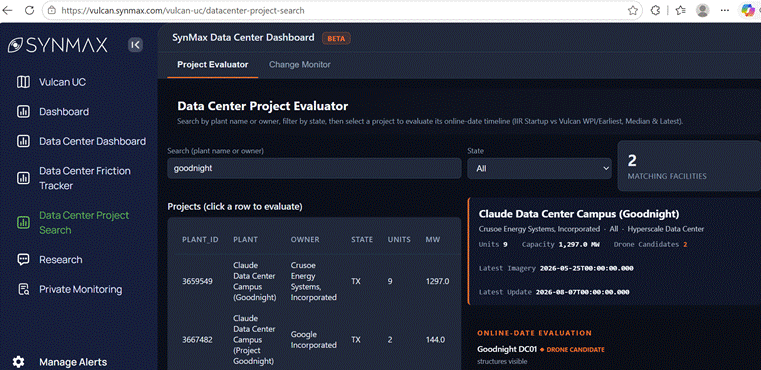Viewport: 761px width, 370px height.
Task: Click the site lock icon in address bar
Action: coord(52,10)
